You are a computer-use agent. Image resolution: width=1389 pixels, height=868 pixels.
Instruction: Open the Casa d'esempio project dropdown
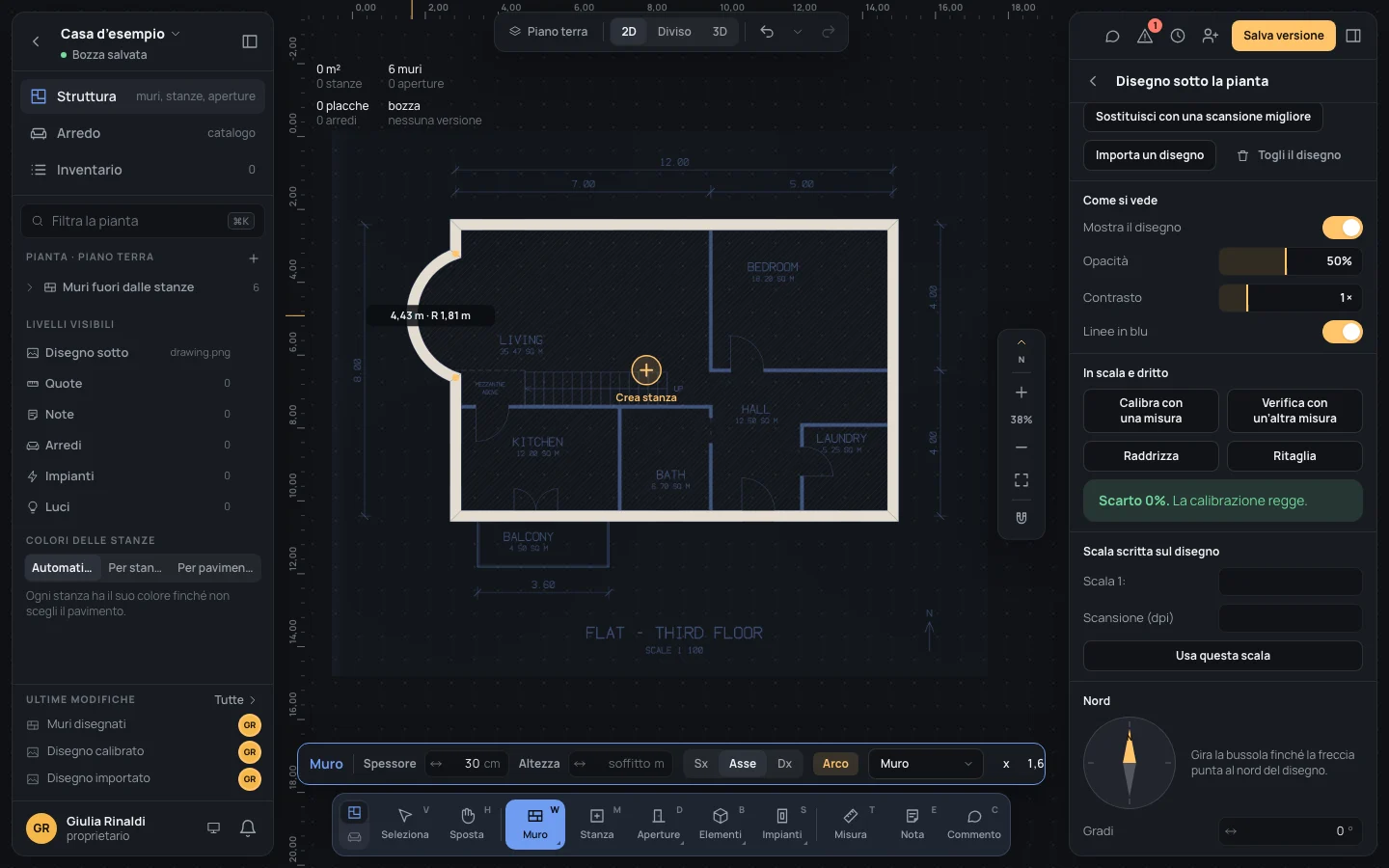pos(120,34)
